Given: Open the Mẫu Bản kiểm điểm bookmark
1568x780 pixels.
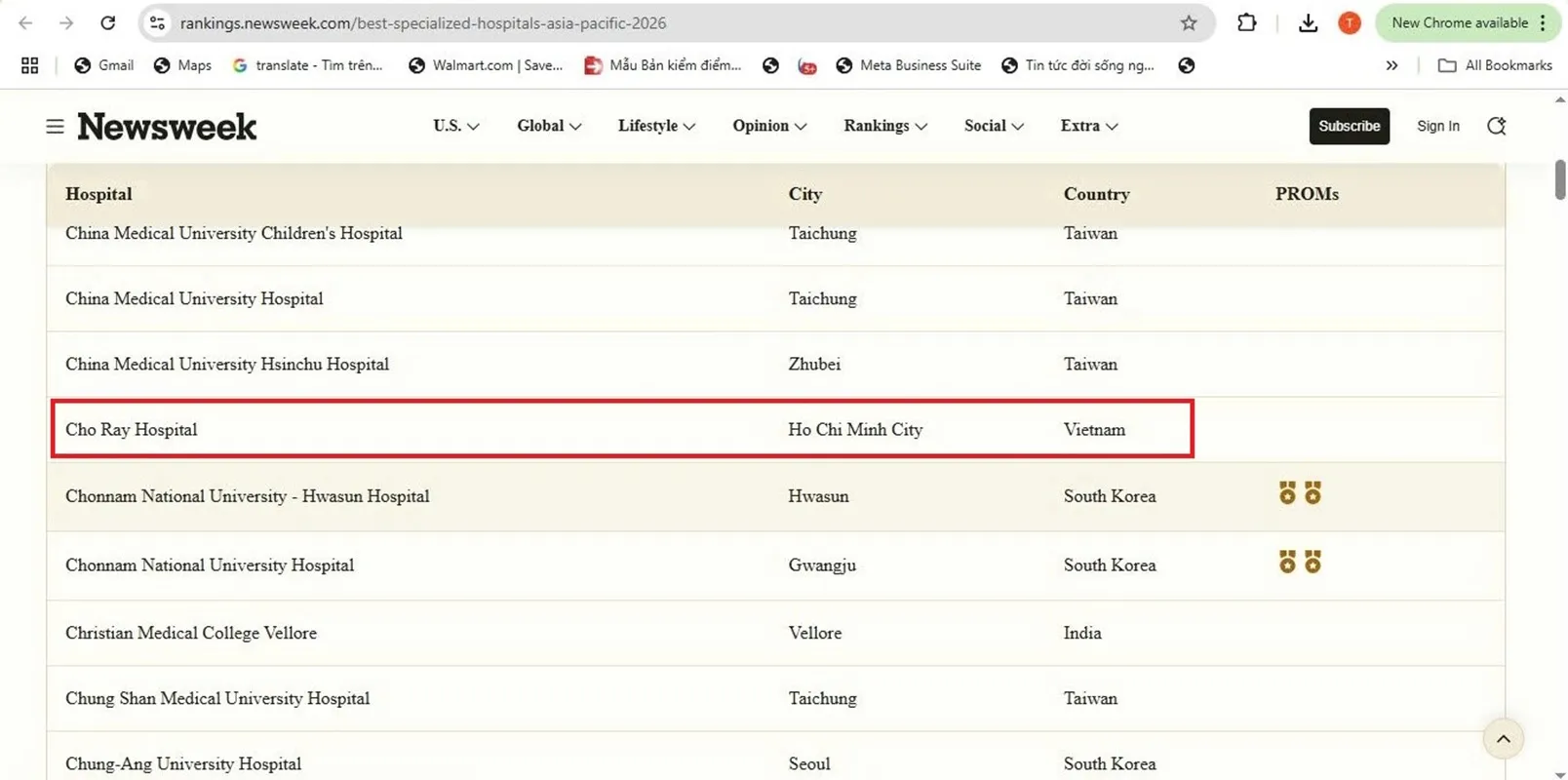Looking at the screenshot, I should pyautogui.click(x=663, y=65).
